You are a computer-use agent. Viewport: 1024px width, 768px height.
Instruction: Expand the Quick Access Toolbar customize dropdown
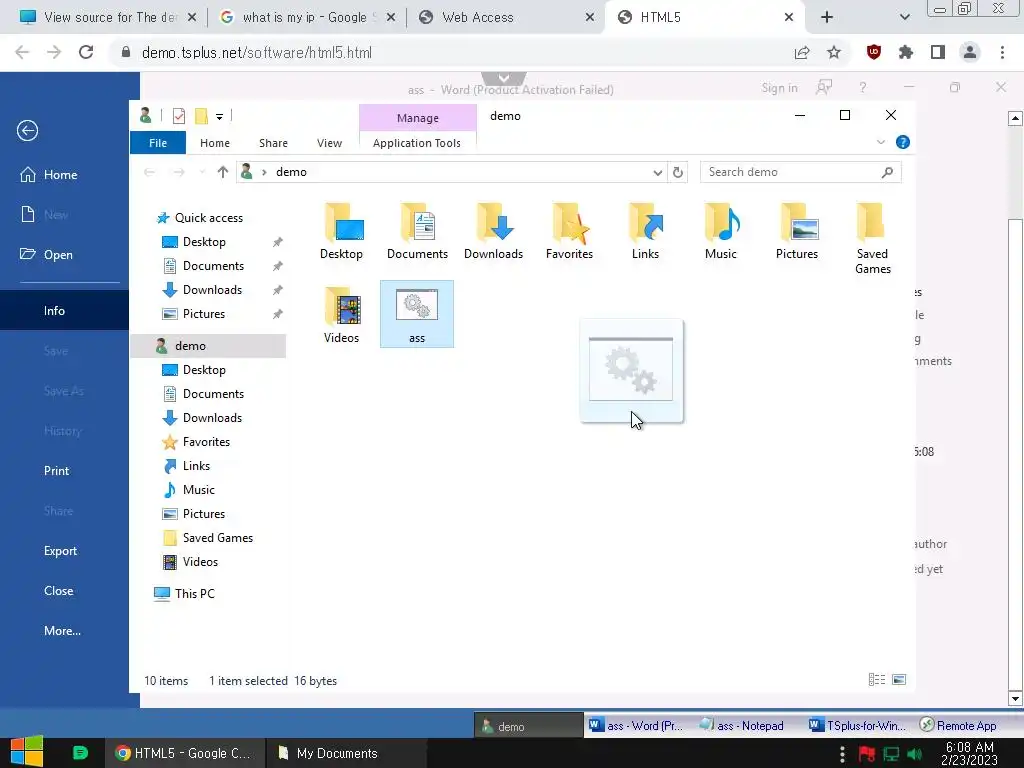[219, 117]
